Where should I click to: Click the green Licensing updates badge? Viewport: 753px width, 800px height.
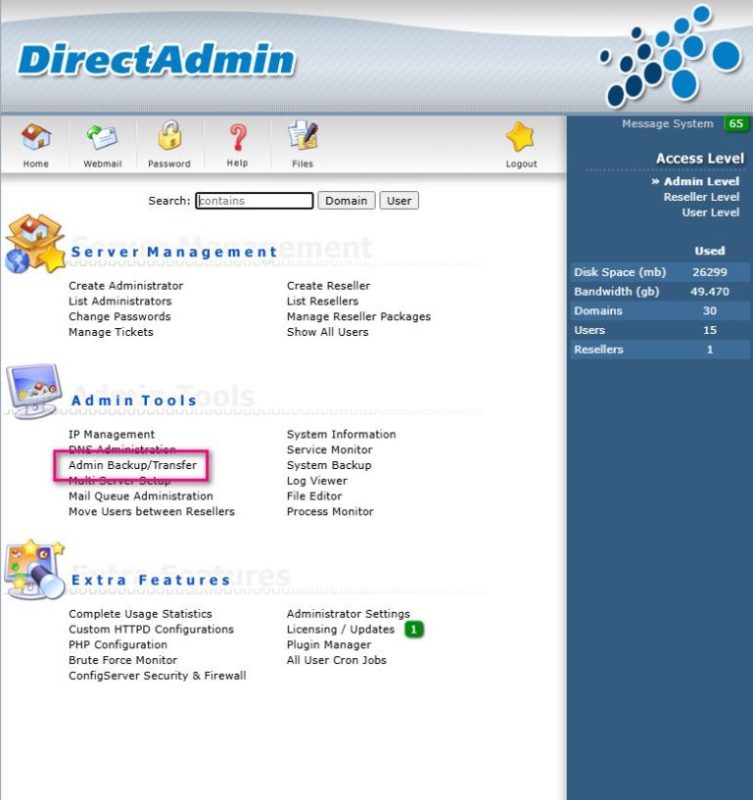point(414,630)
